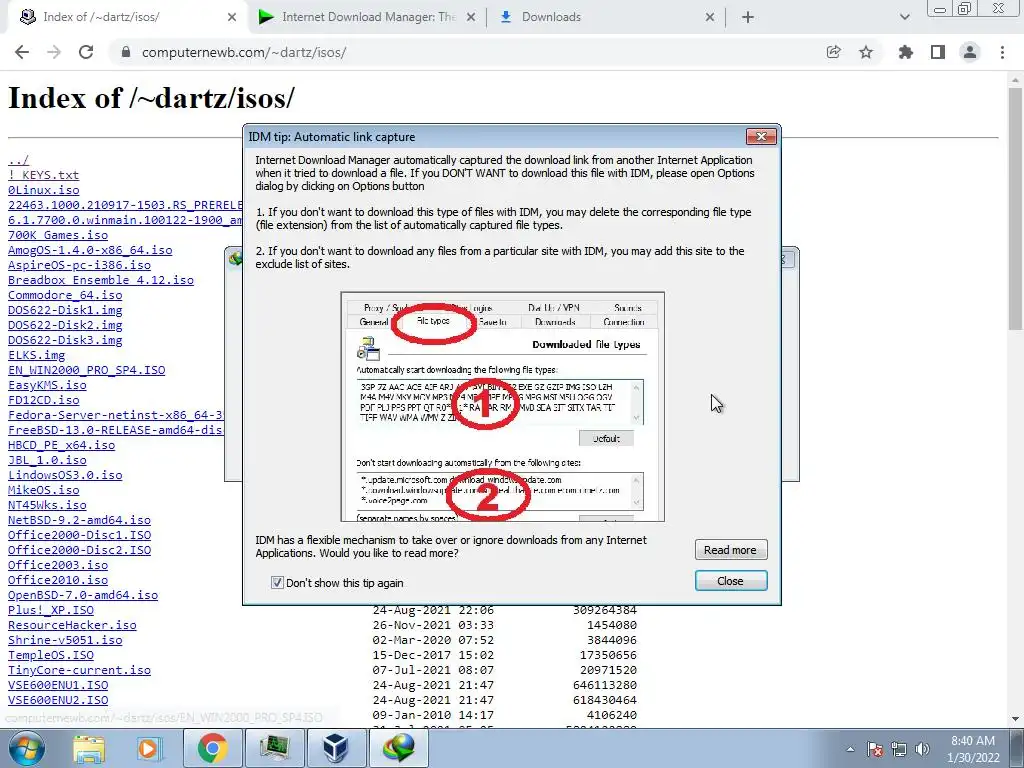
Task: Click the JBL_1.0.iso link
Action: coord(47,460)
